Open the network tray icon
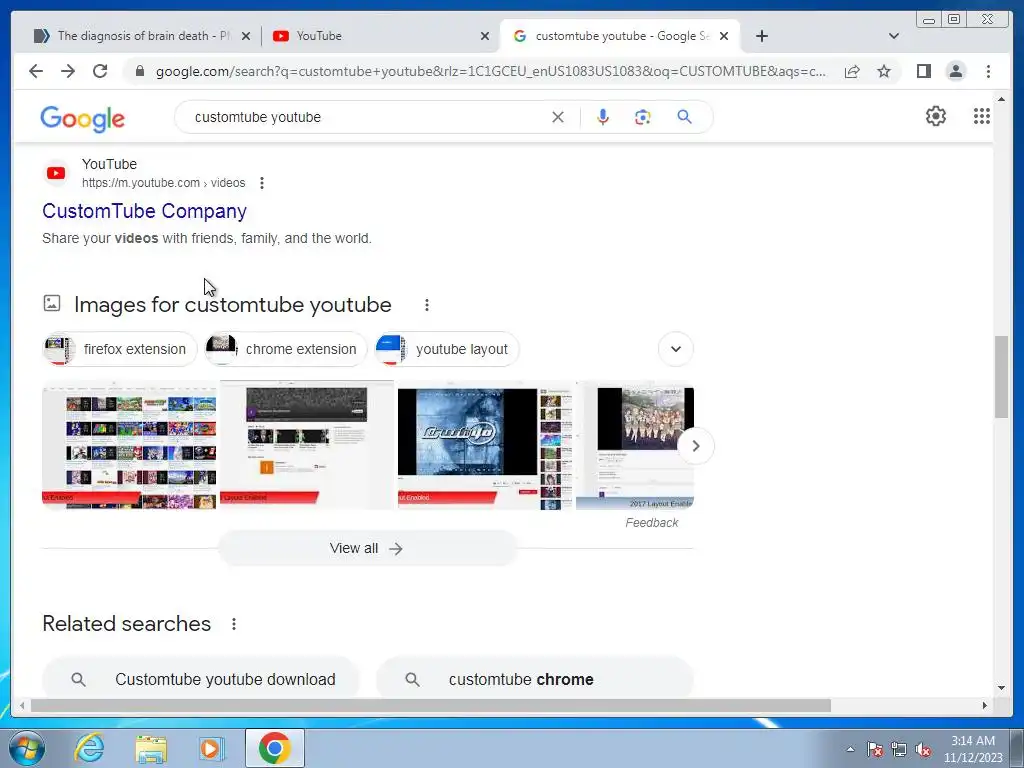 (899, 750)
